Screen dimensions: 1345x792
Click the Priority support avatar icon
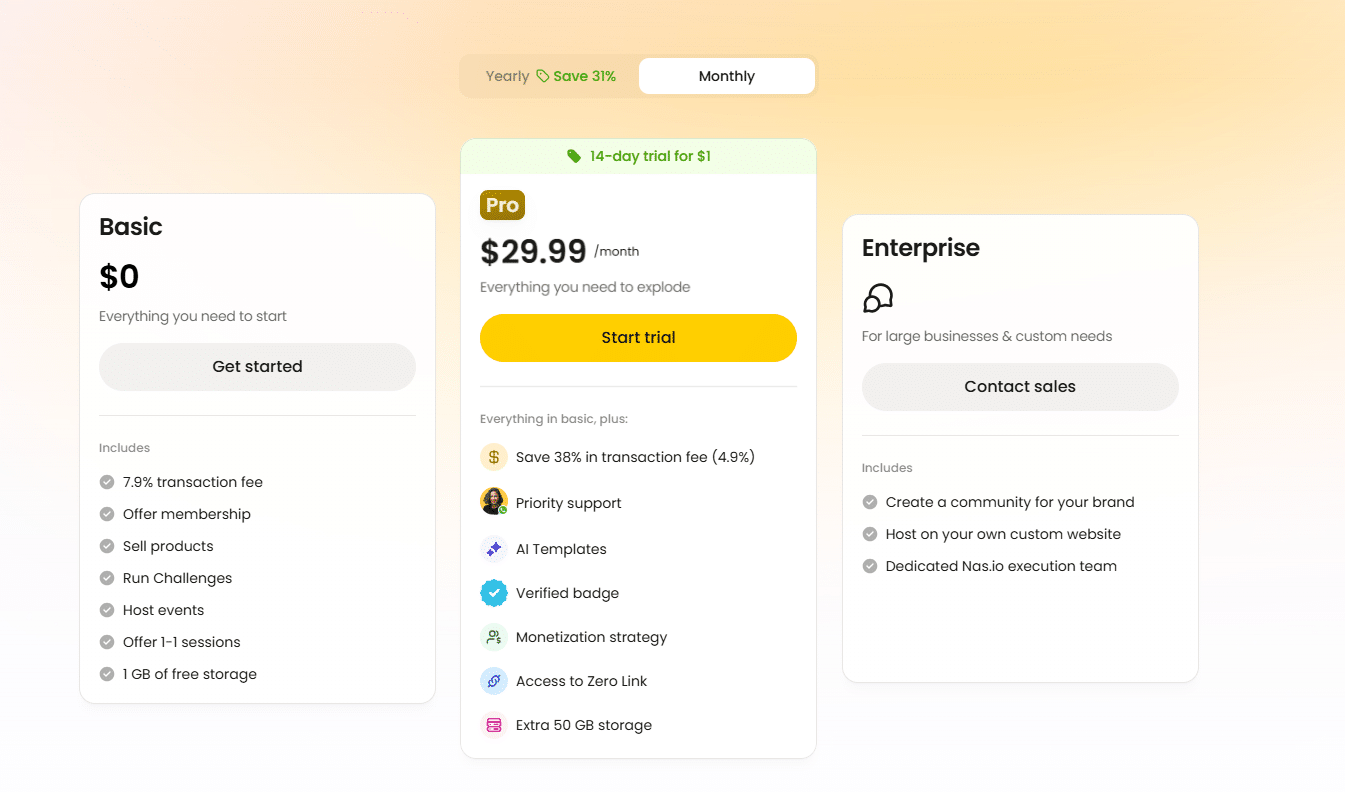[x=494, y=501]
